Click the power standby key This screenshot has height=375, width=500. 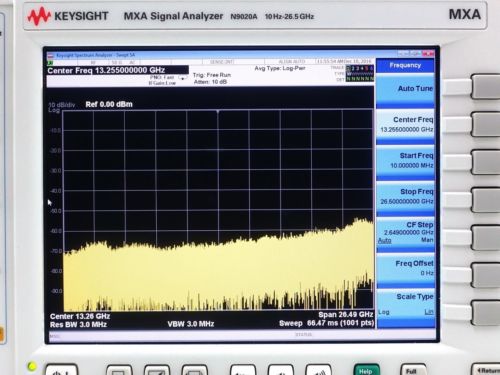[62, 370]
